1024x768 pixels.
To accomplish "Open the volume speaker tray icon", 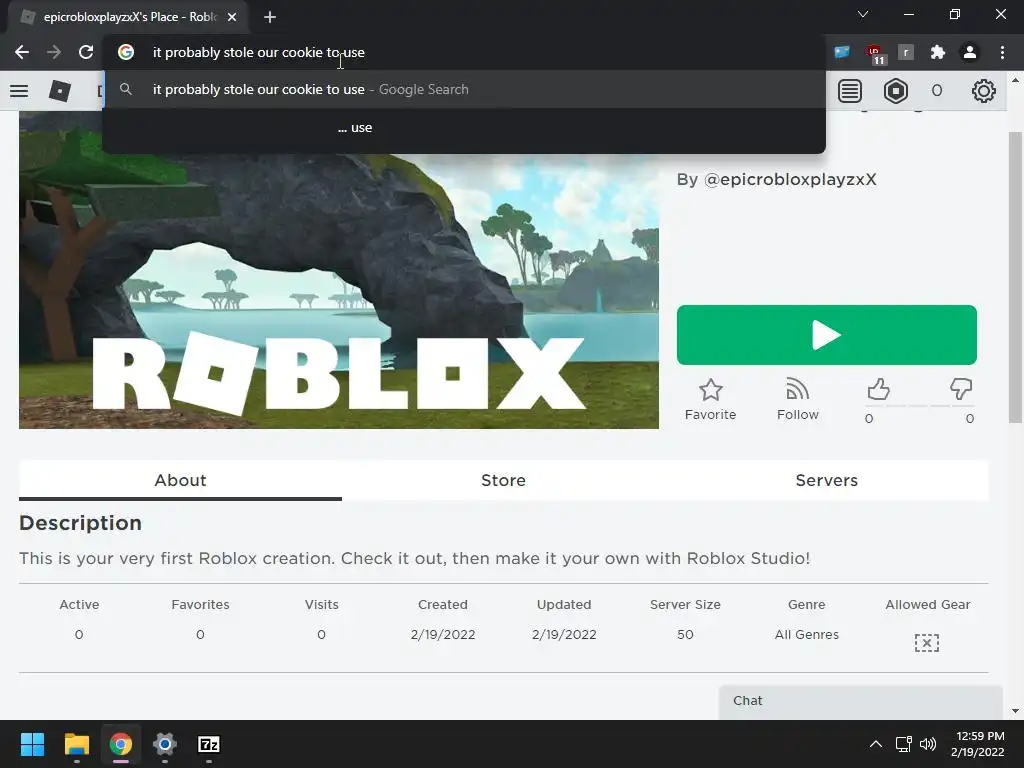I will pyautogui.click(x=928, y=744).
